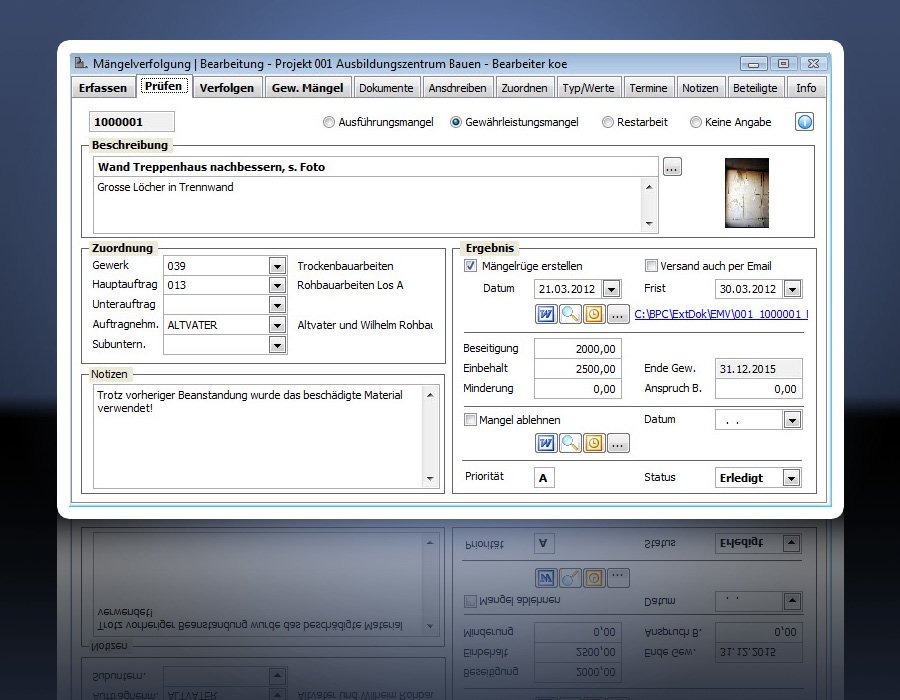900x700 pixels.
Task: Click the ellipsis button under Mangel ablehnen
Action: point(618,443)
